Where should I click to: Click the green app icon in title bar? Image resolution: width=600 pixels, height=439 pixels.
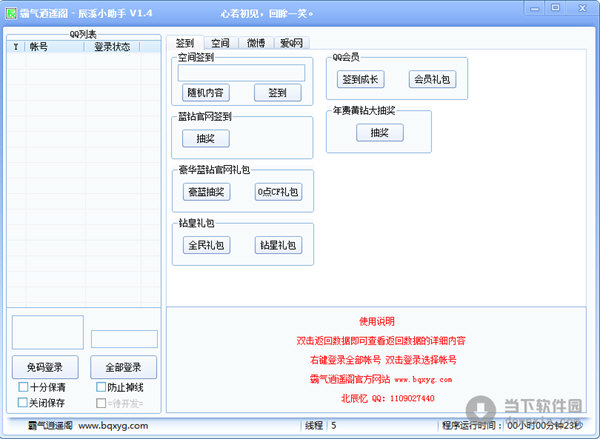click(x=11, y=13)
